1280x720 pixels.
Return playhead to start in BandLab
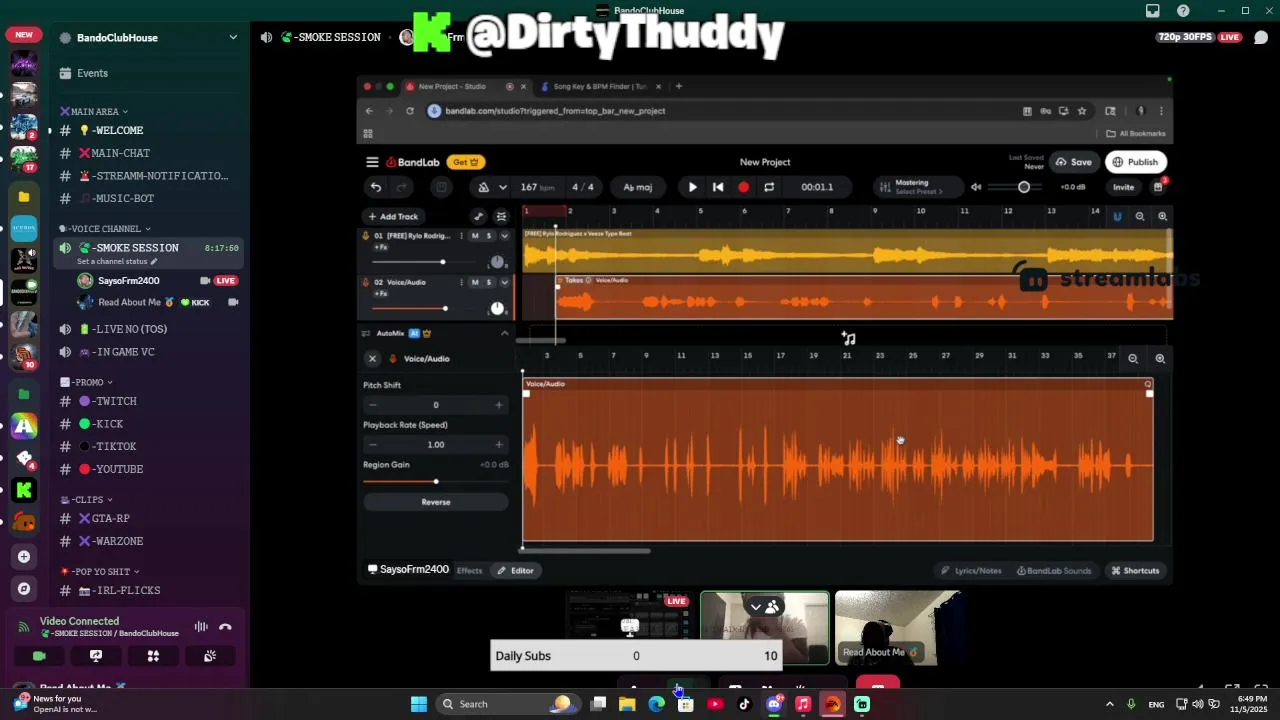pyautogui.click(x=718, y=187)
